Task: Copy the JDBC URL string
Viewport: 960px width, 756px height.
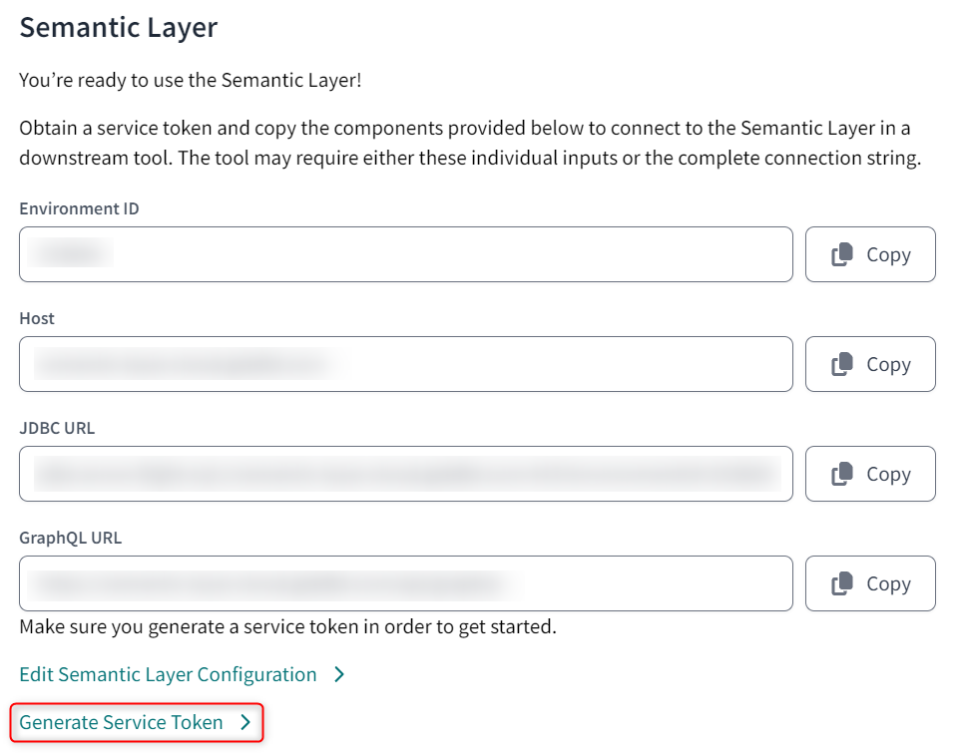Action: 869,473
